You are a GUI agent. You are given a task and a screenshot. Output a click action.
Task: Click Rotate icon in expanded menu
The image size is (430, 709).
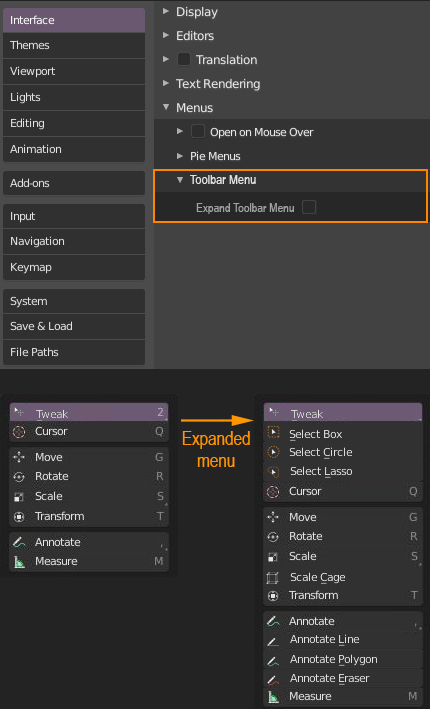(273, 537)
